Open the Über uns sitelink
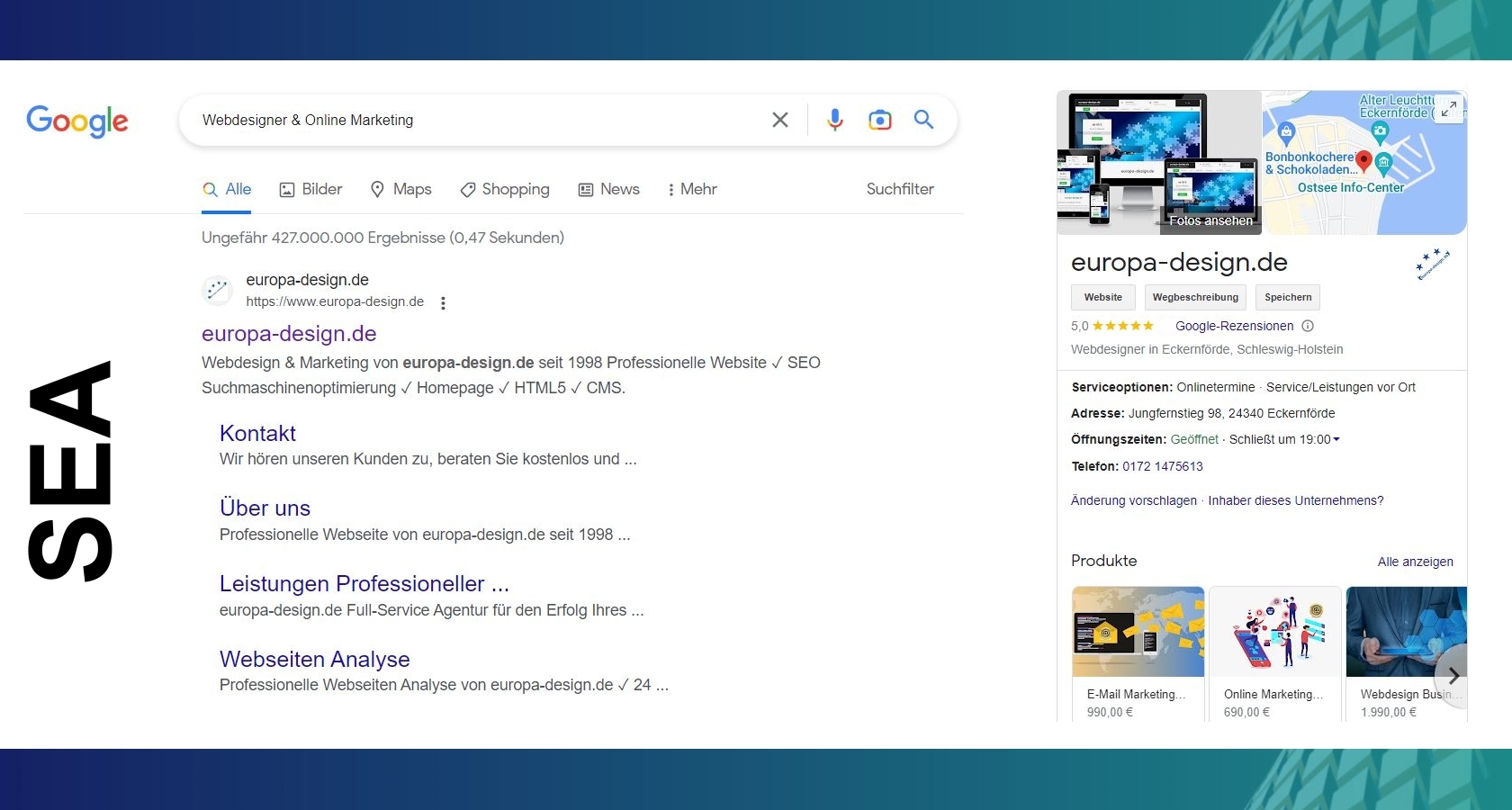 [x=265, y=508]
